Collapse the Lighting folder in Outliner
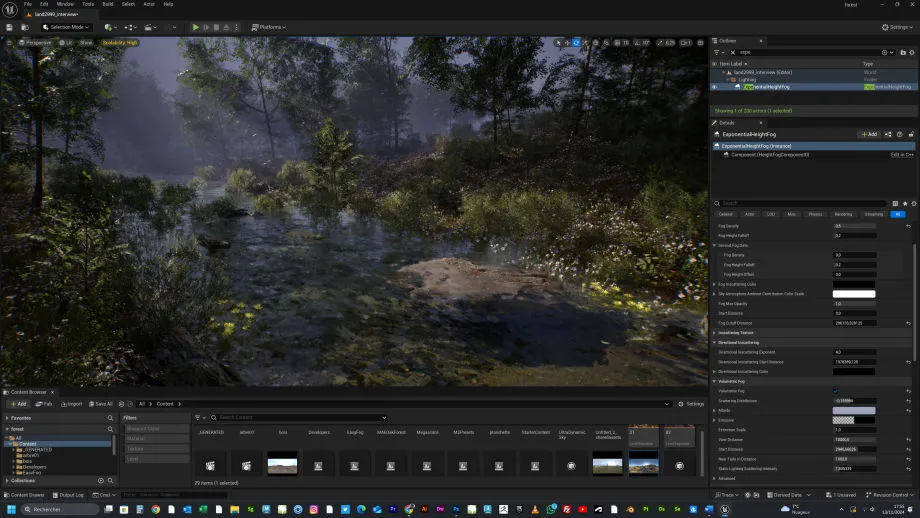This screenshot has height=518, width=920. (x=728, y=79)
